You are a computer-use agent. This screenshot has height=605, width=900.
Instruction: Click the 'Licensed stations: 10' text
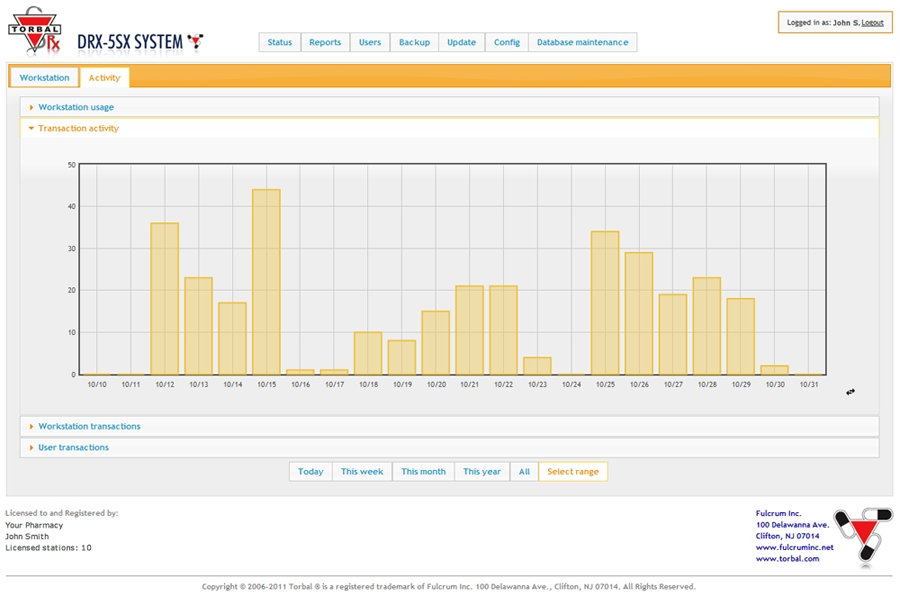click(48, 548)
